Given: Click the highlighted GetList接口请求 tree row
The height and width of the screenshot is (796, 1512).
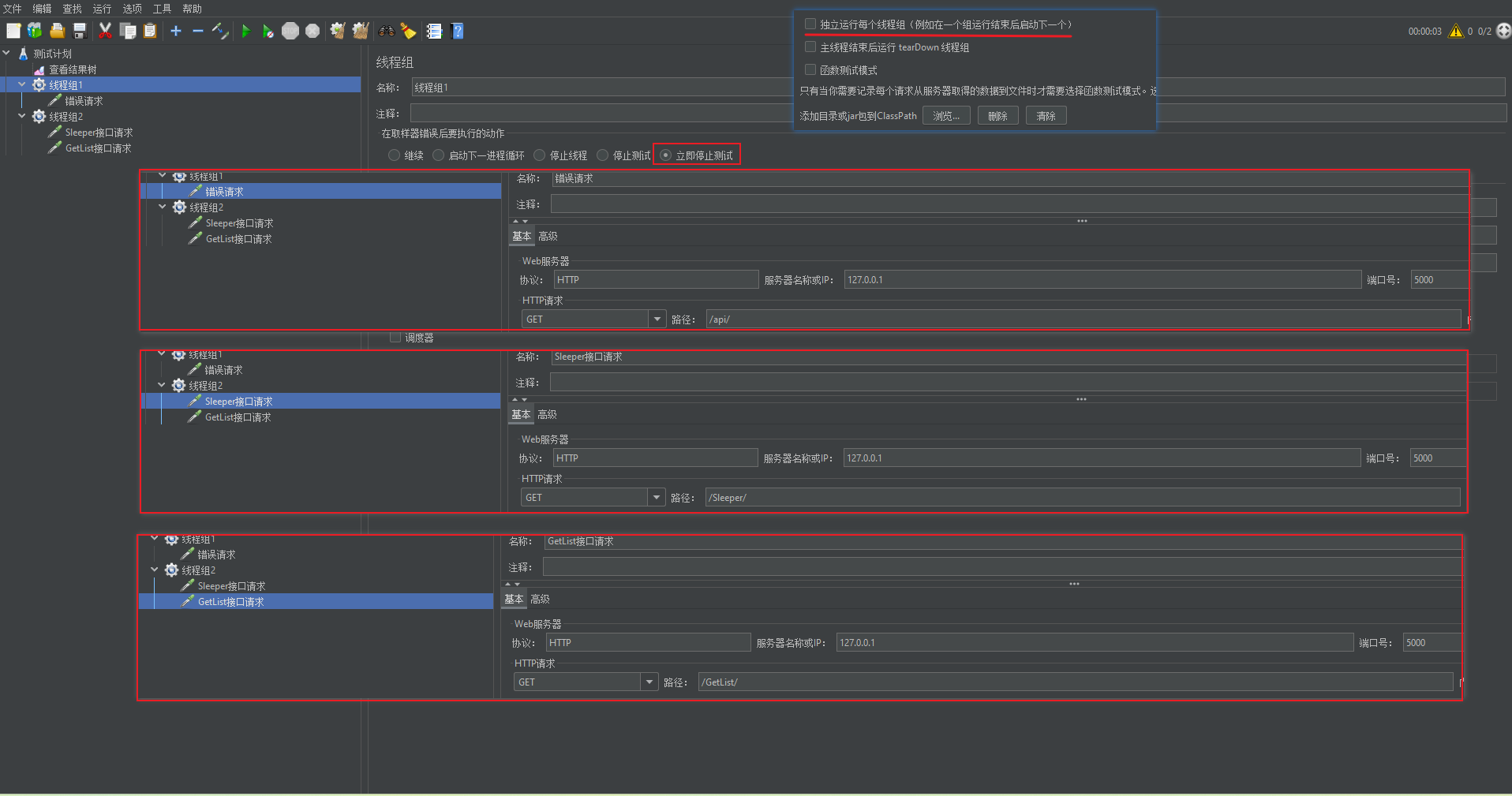Looking at the screenshot, I should 316,601.
